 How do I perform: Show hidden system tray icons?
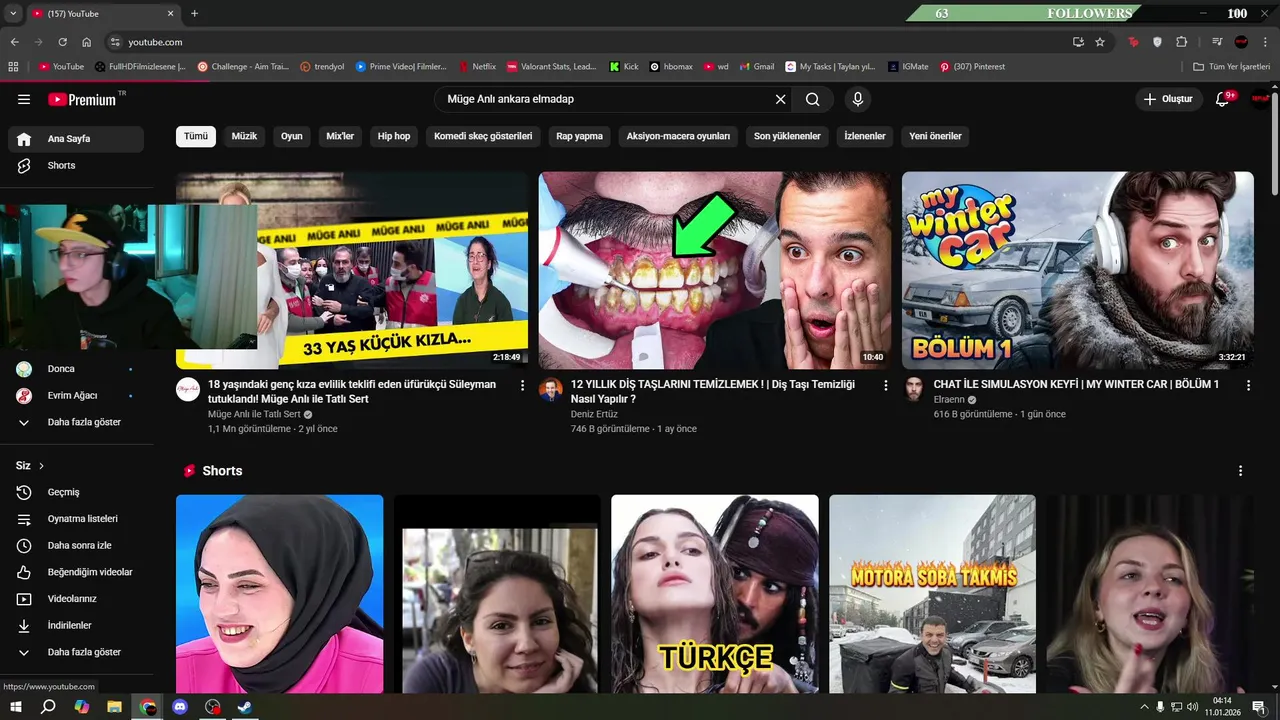[1144, 707]
